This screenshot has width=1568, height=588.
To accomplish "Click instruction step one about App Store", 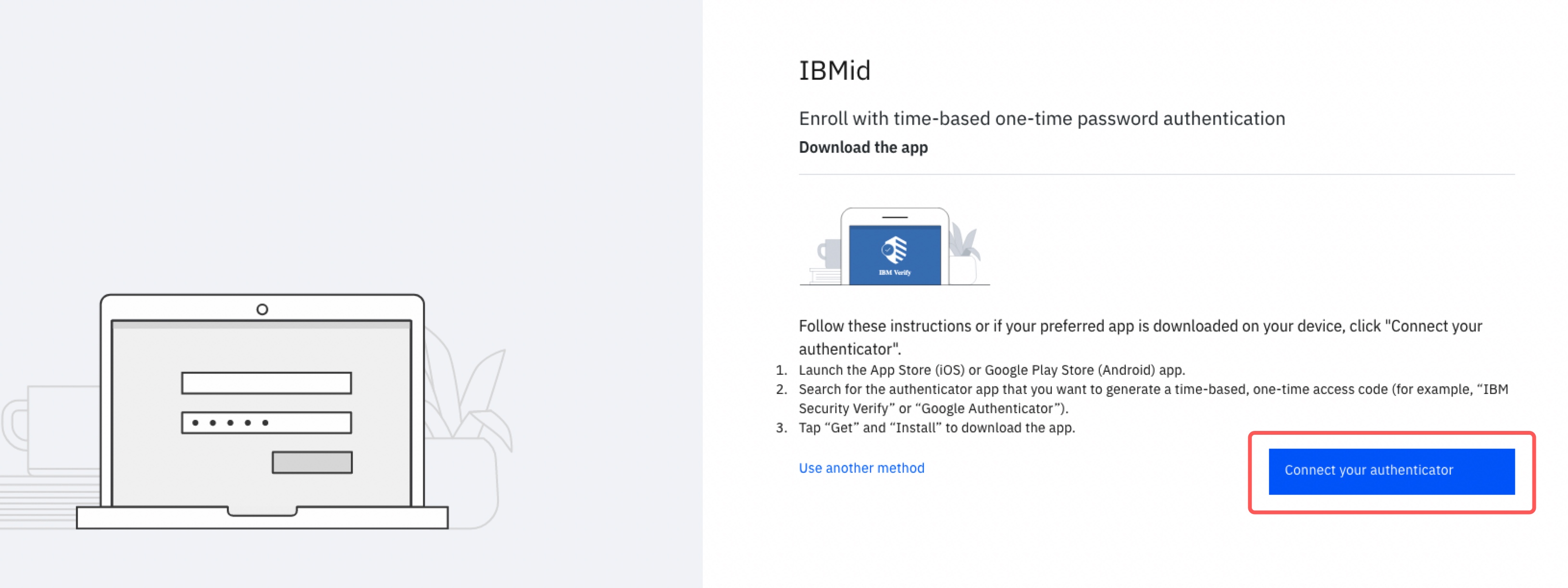I will point(992,370).
